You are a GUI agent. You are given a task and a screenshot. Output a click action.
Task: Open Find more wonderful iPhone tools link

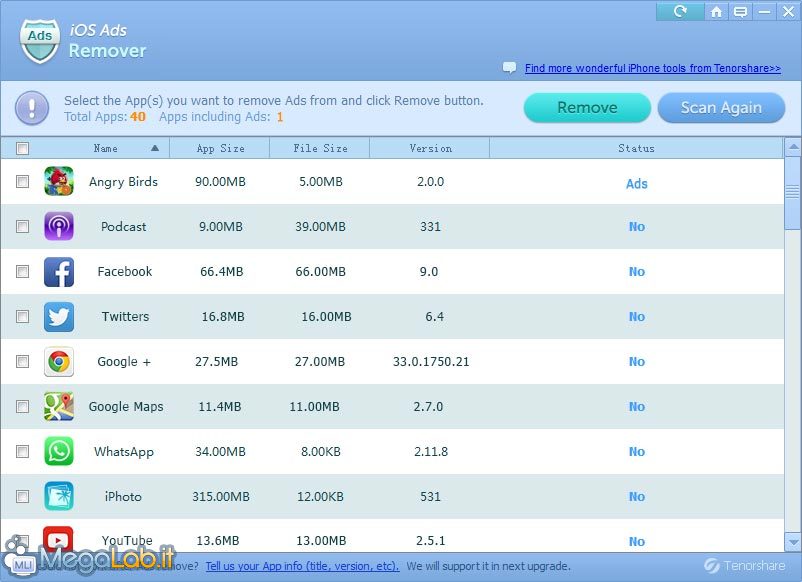(x=653, y=68)
